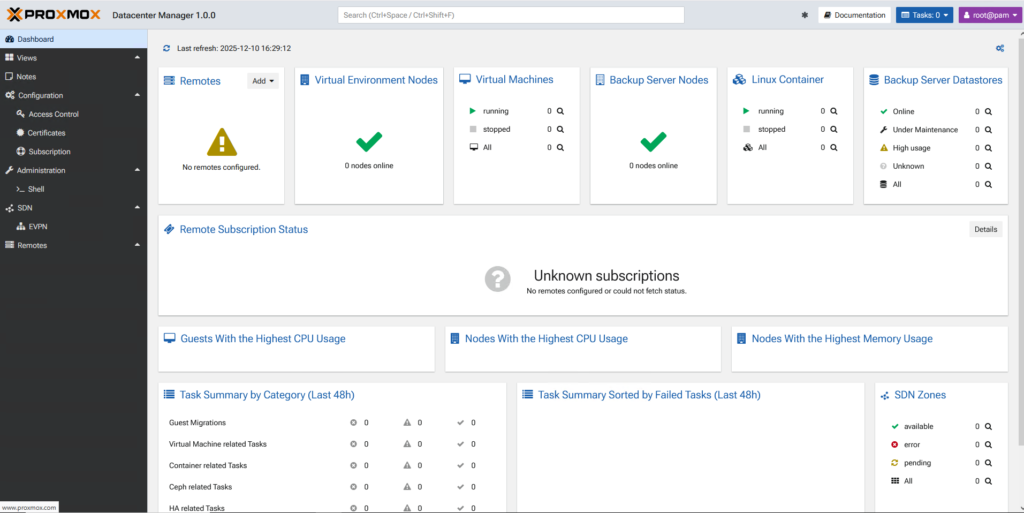This screenshot has height=513, width=1024.
Task: Open the Tasks: 0 dropdown
Action: (924, 15)
